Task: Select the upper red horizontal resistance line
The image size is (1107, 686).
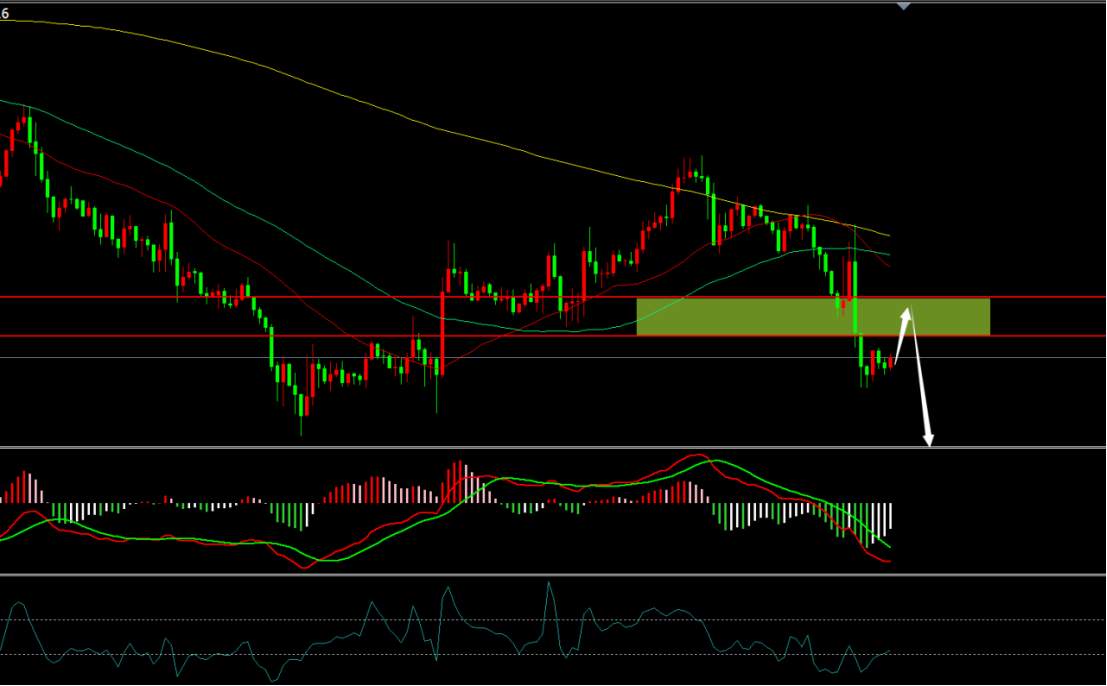Action: coord(553,297)
